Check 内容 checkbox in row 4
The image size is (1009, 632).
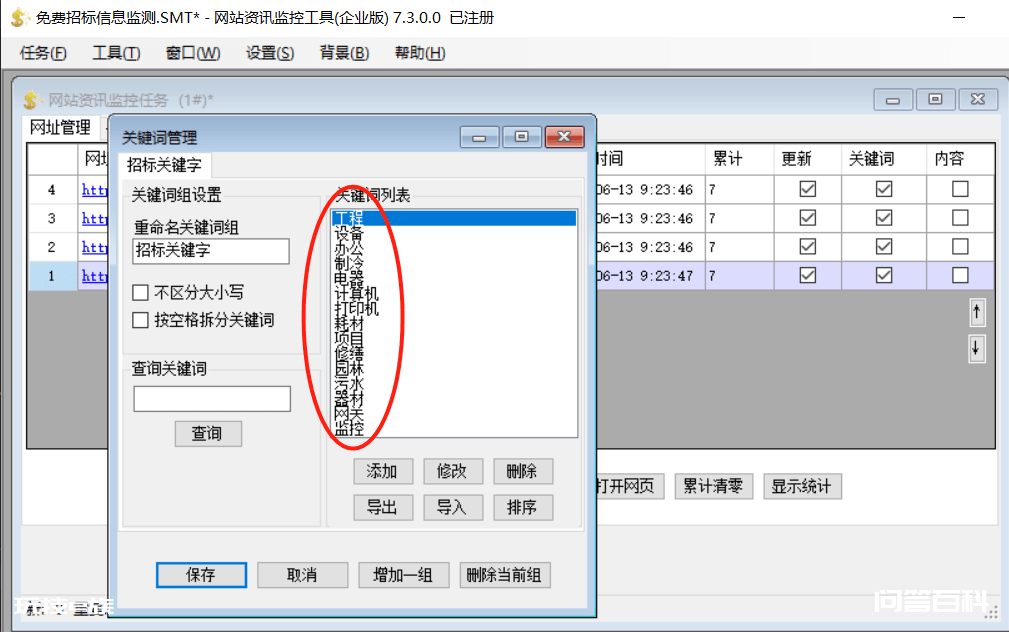960,189
